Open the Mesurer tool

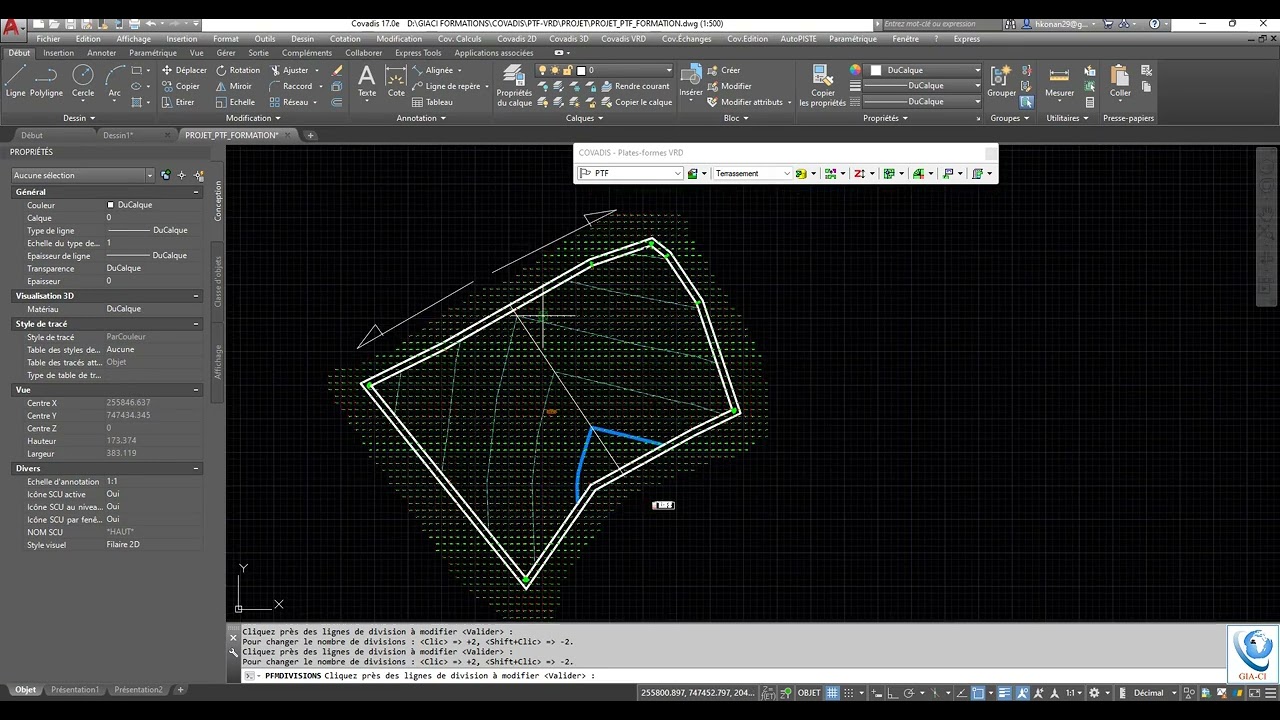tap(1059, 81)
